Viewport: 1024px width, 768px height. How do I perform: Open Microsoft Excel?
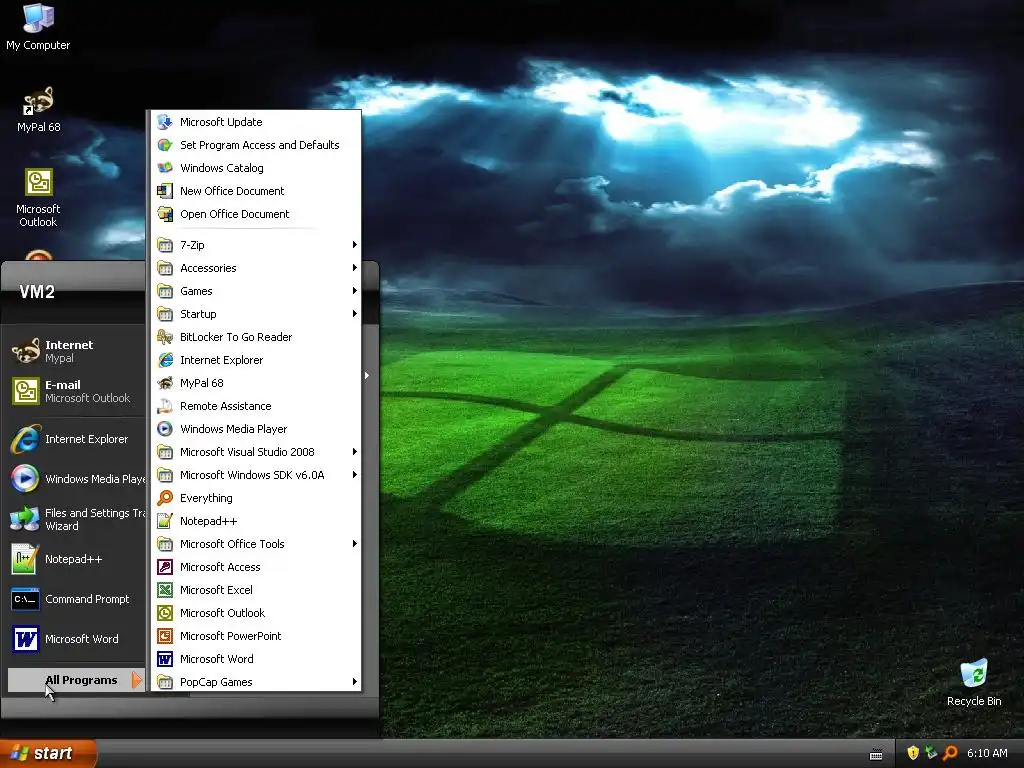255,590
